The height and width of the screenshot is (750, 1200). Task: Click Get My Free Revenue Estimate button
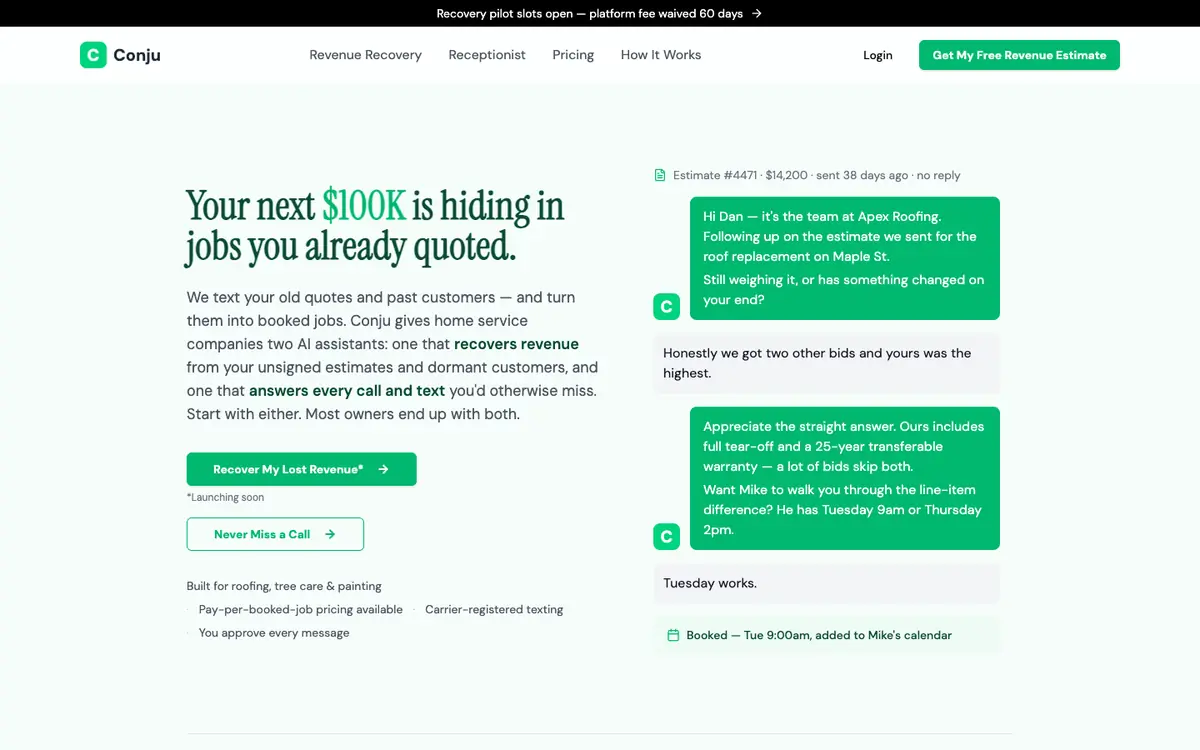point(1019,55)
